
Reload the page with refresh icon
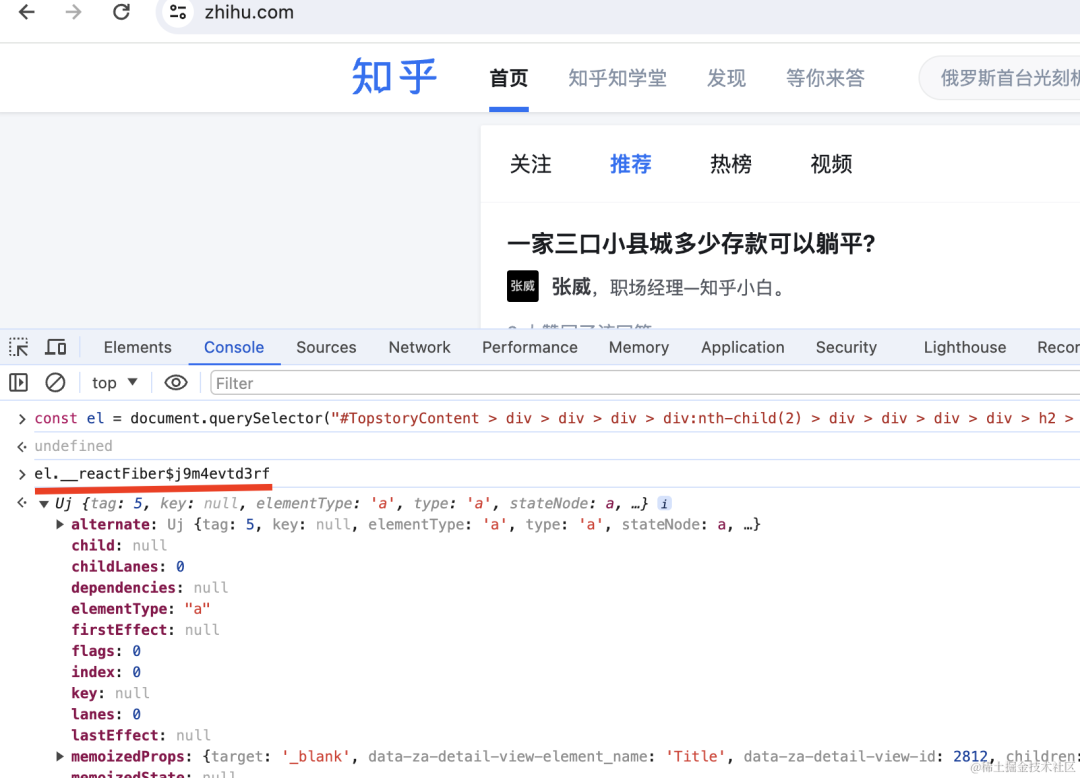coord(121,12)
